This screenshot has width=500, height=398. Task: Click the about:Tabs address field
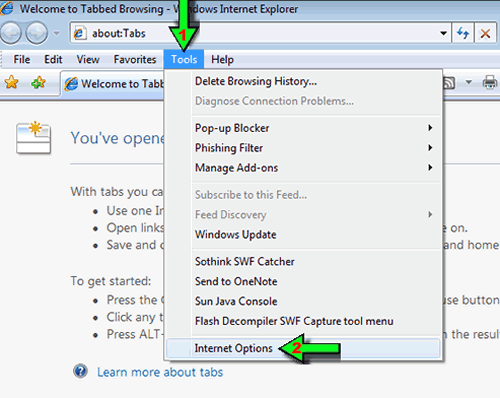(x=260, y=33)
